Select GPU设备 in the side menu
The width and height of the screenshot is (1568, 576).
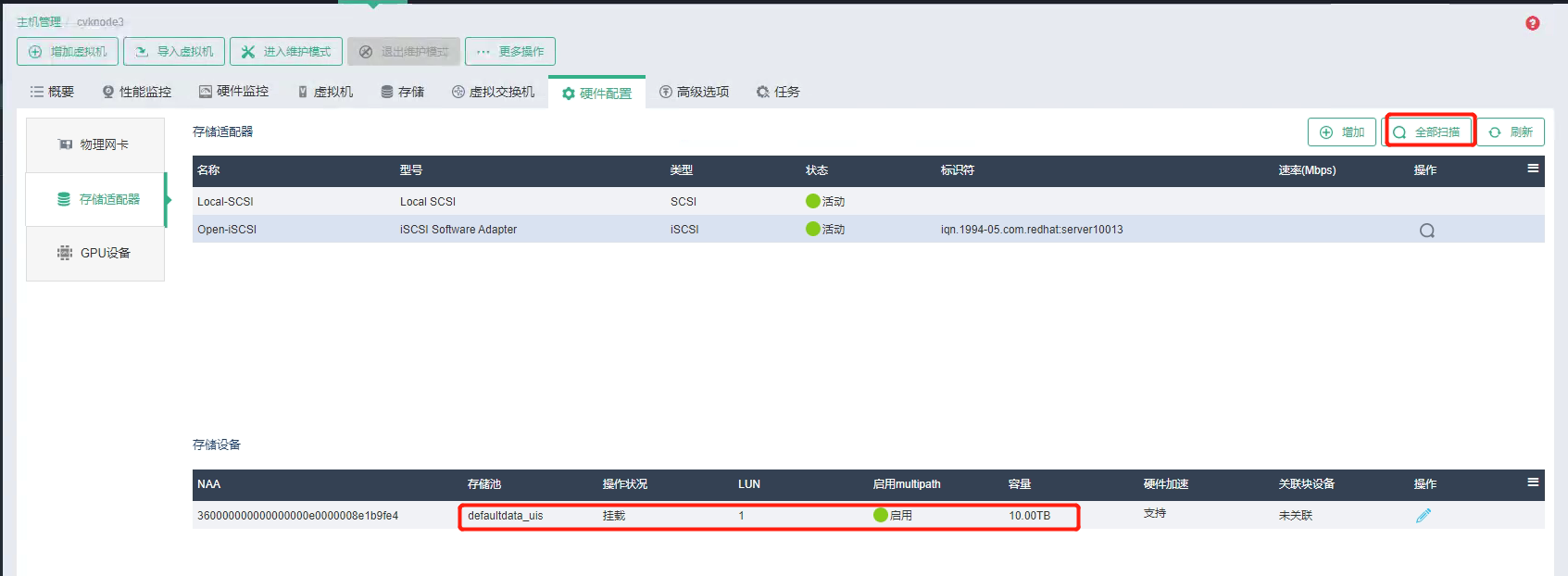tap(95, 253)
